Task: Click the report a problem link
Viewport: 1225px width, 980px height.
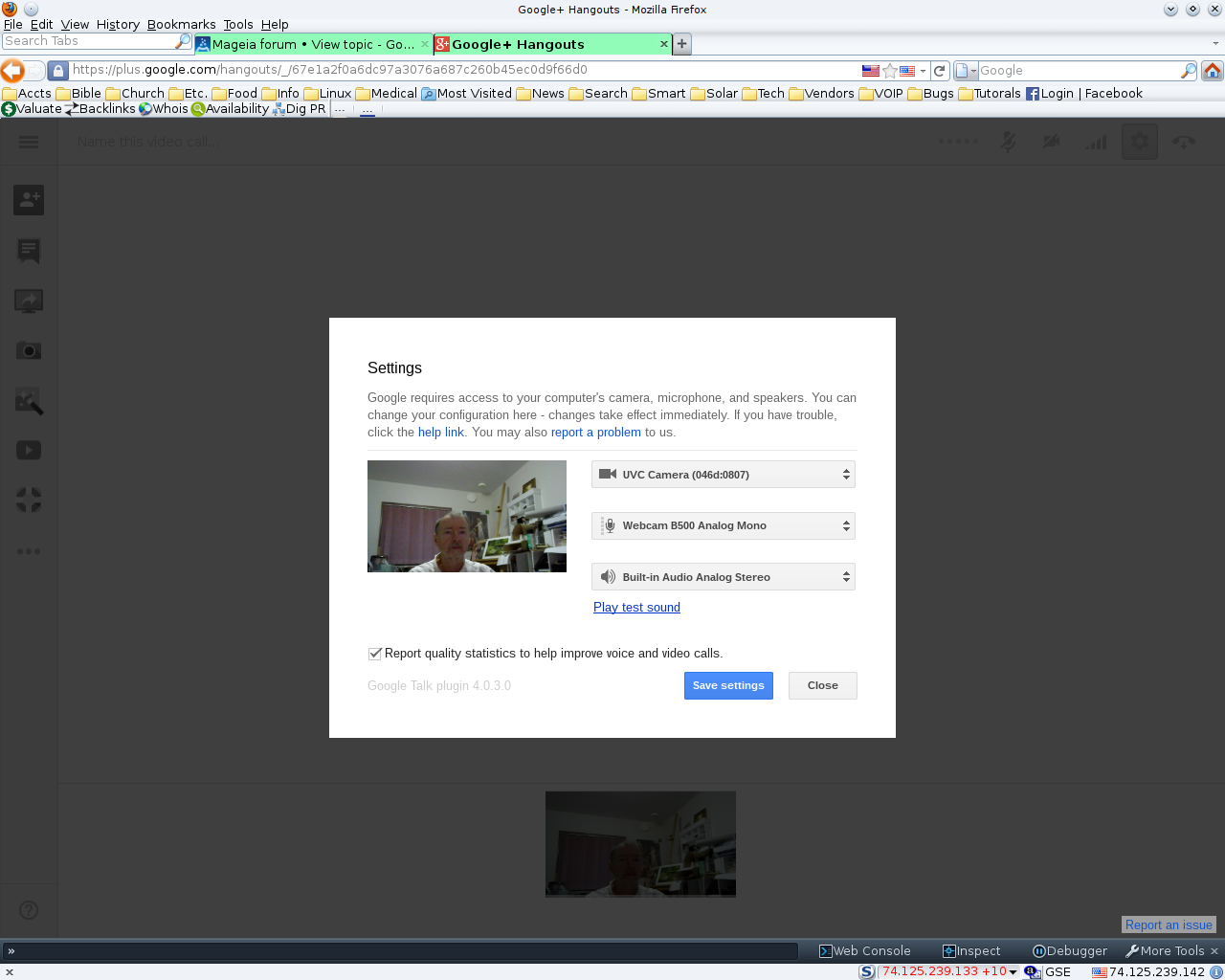Action: click(x=596, y=433)
